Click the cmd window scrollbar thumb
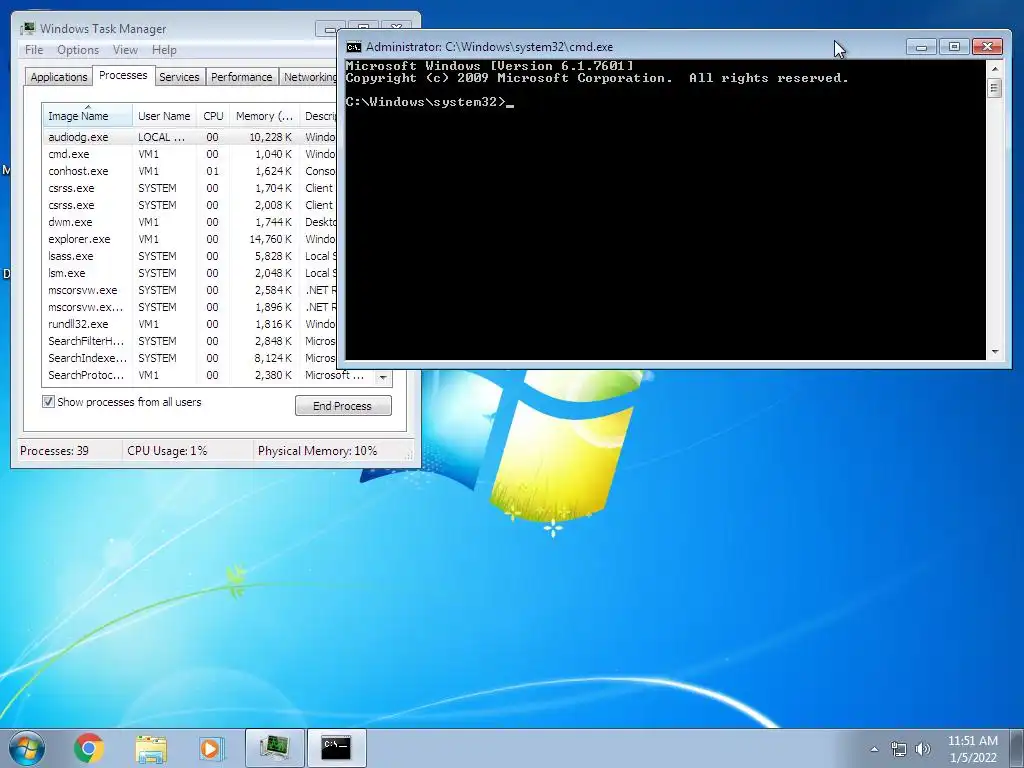The height and width of the screenshot is (768, 1024). point(995,87)
